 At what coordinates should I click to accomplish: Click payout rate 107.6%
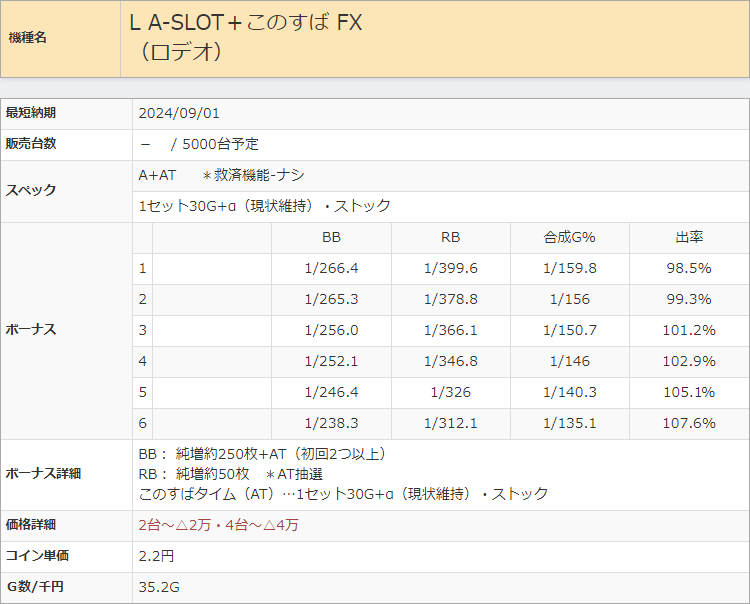point(689,423)
